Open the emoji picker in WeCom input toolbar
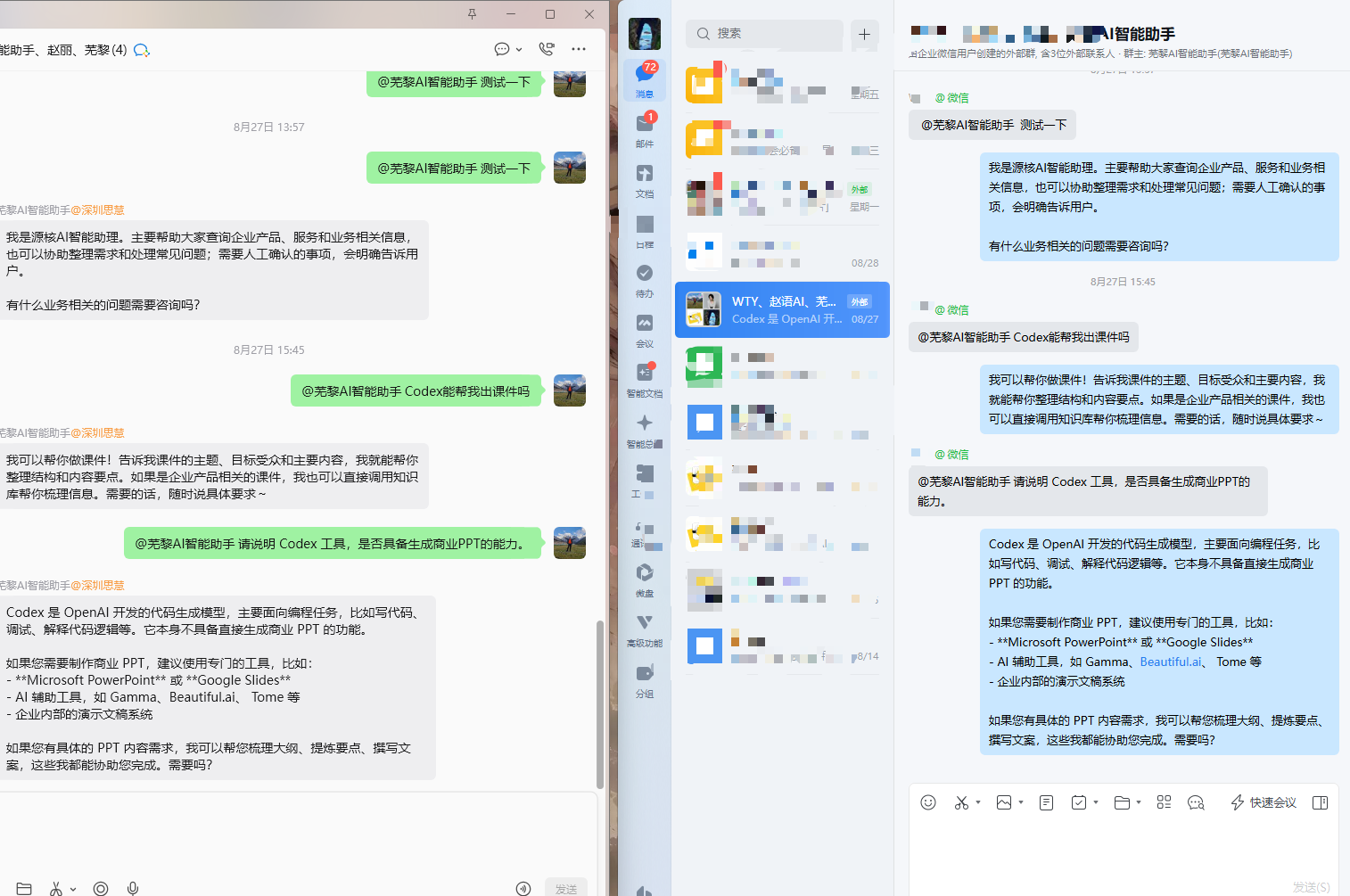The image size is (1350, 896). coord(928,802)
